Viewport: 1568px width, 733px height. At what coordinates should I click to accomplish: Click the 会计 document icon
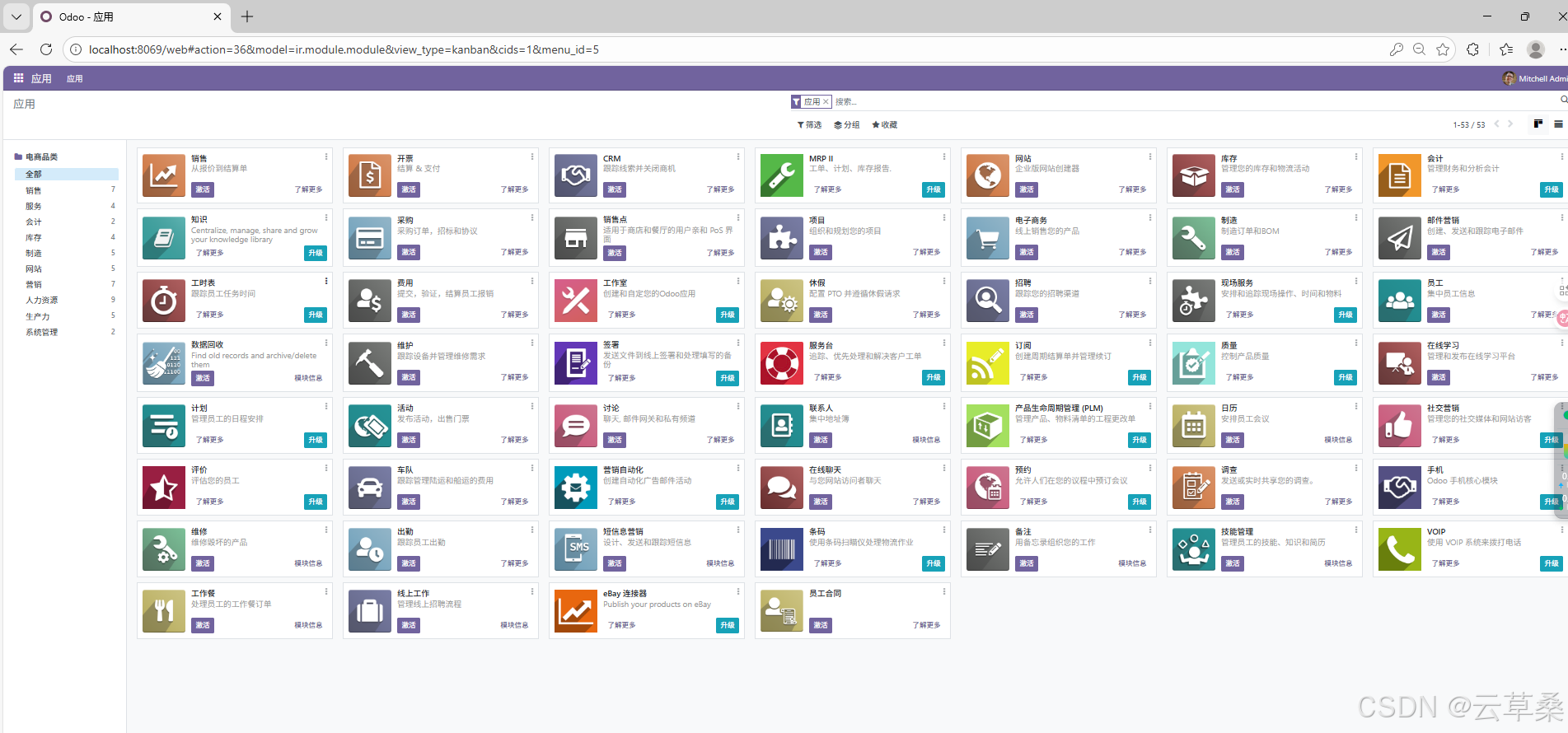coord(1399,175)
